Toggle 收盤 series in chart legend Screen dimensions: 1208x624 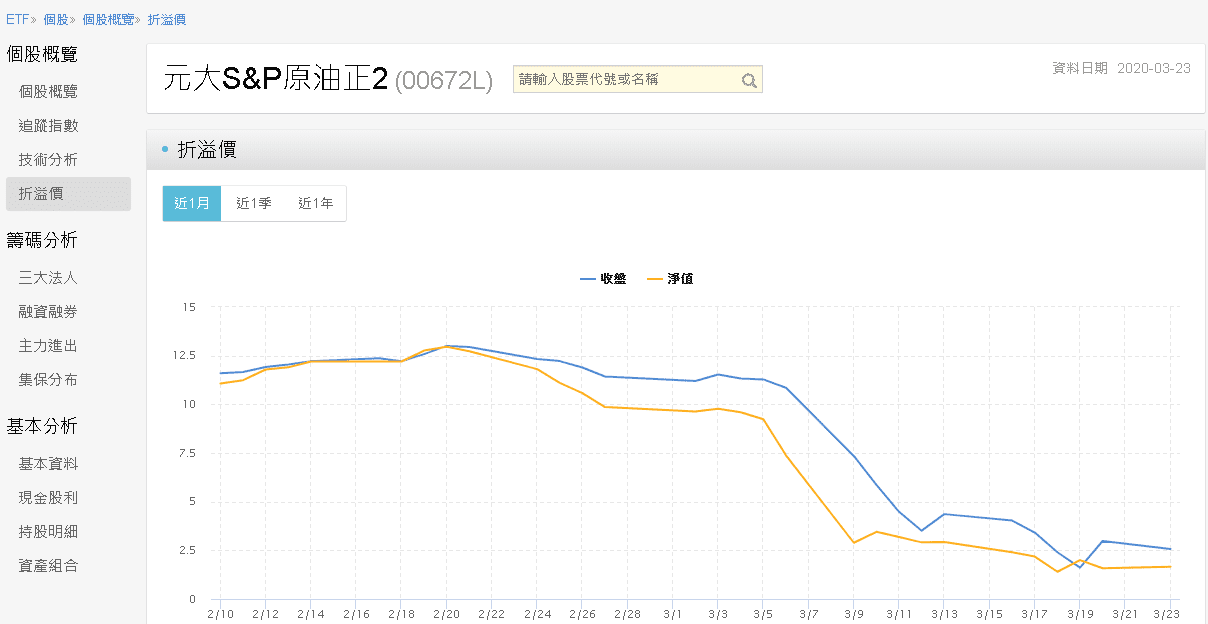(x=603, y=279)
